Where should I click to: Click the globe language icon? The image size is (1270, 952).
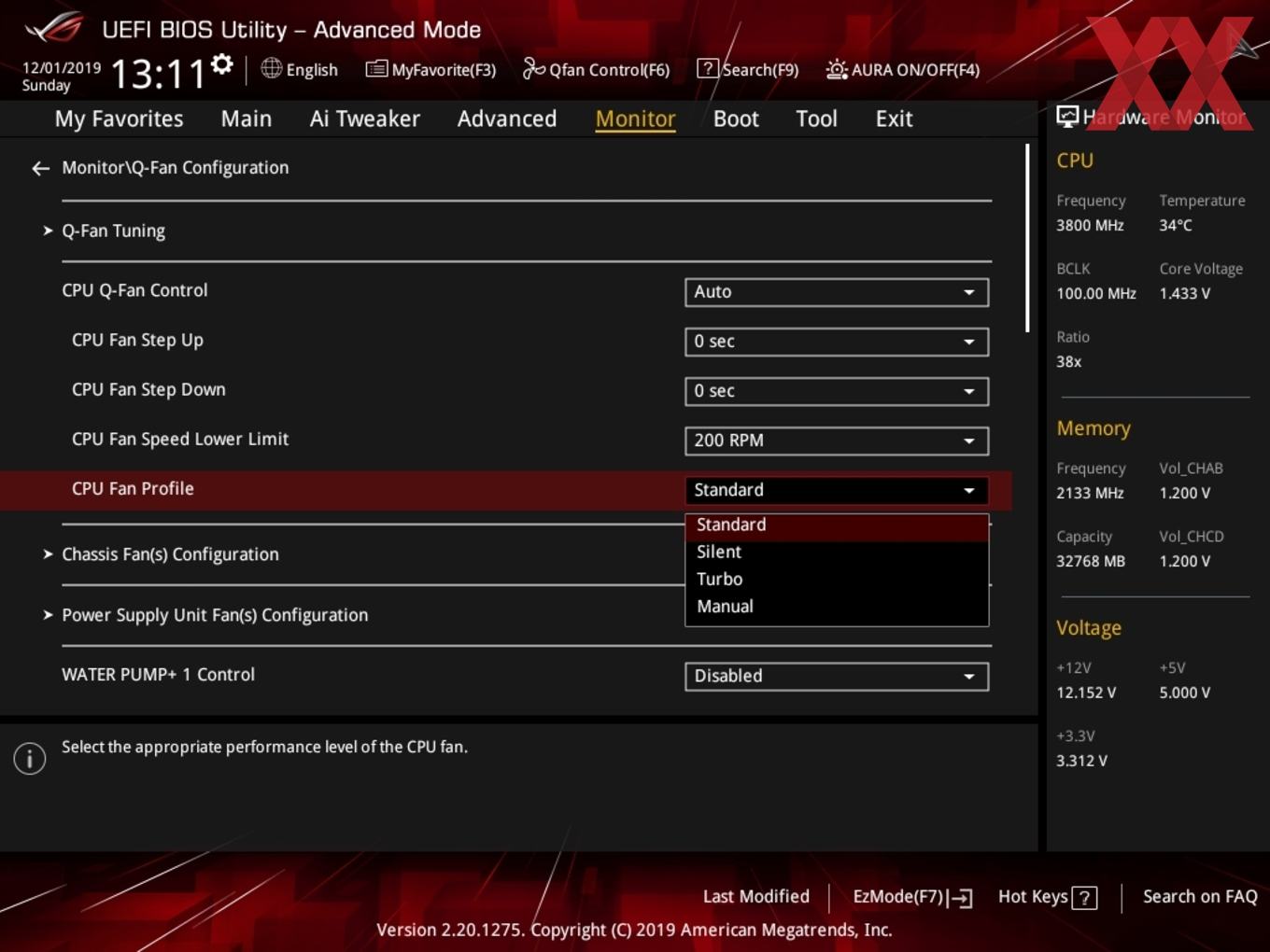point(271,68)
